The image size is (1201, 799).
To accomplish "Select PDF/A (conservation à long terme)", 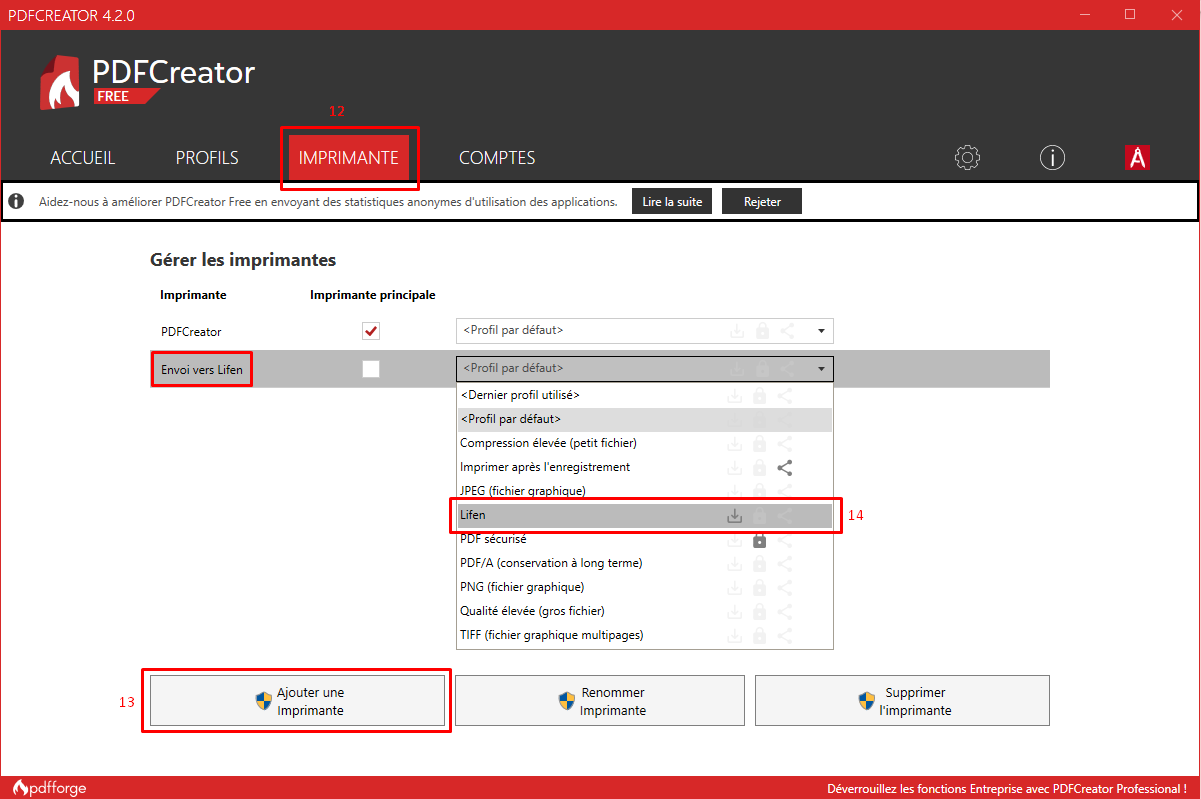I will coord(645,563).
